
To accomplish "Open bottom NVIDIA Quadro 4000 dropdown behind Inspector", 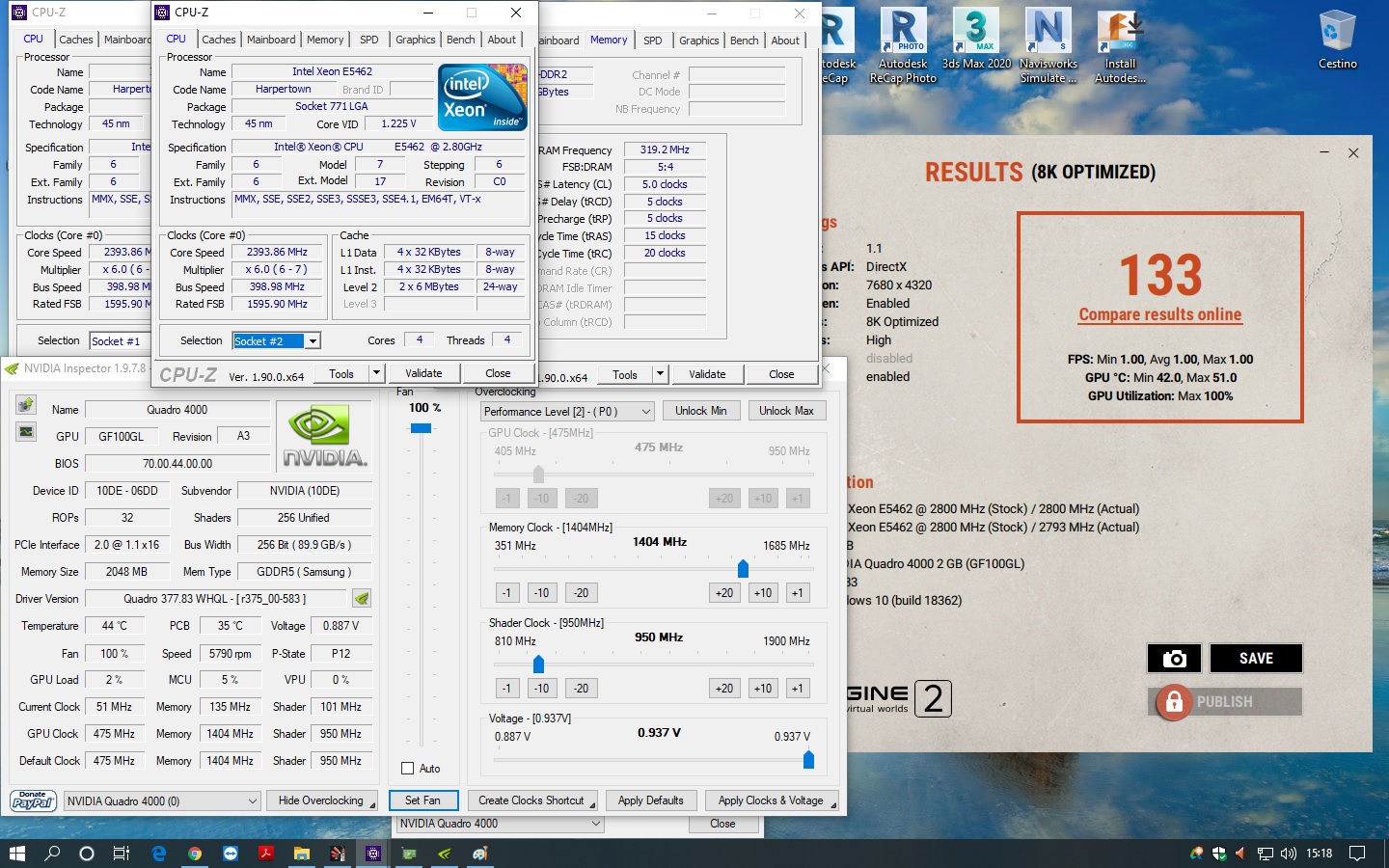I will (x=500, y=824).
